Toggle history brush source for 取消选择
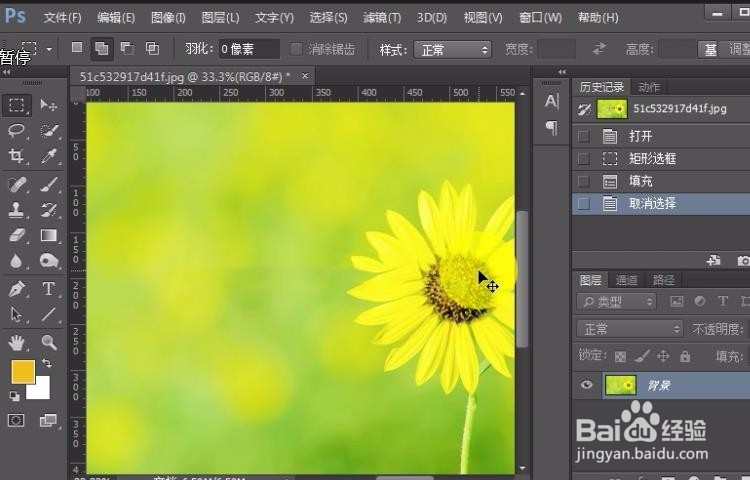This screenshot has width=750, height=480. coord(584,204)
